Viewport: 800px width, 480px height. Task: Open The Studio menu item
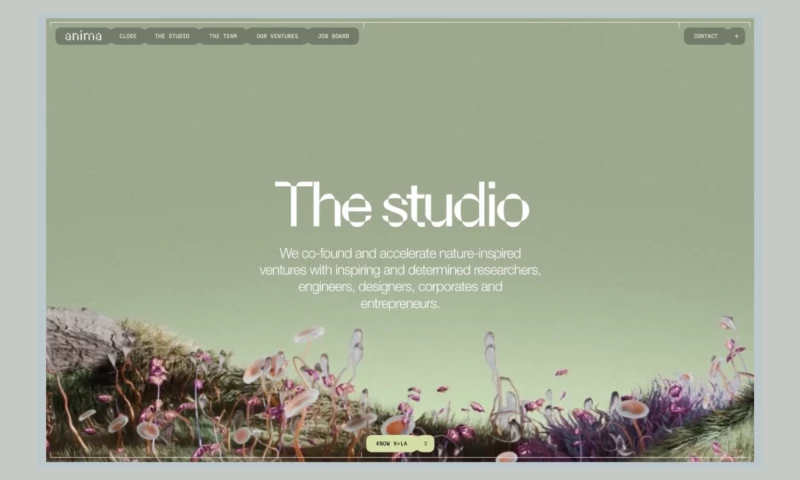click(x=172, y=36)
